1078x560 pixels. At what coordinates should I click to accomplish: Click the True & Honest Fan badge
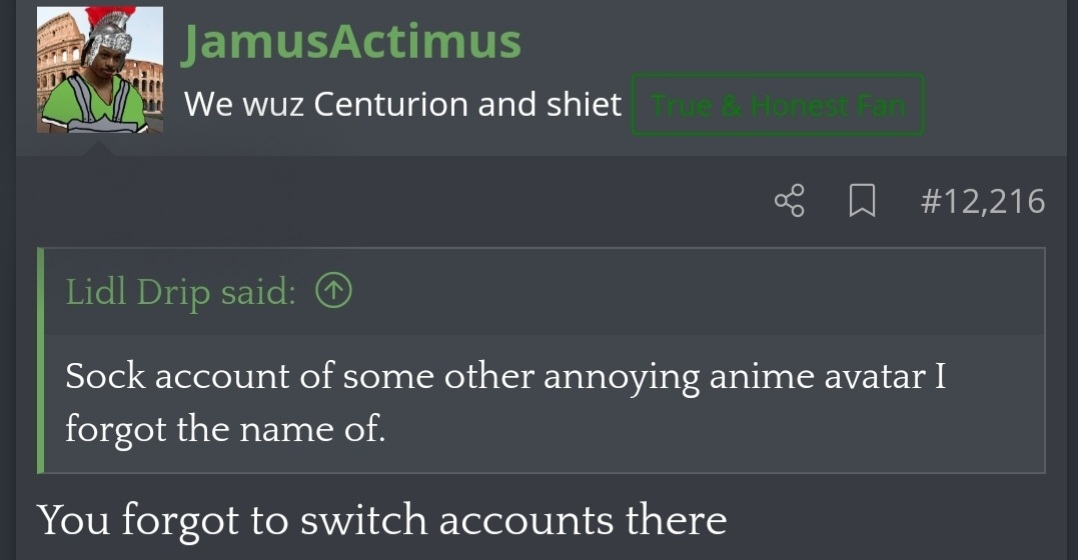[777, 104]
